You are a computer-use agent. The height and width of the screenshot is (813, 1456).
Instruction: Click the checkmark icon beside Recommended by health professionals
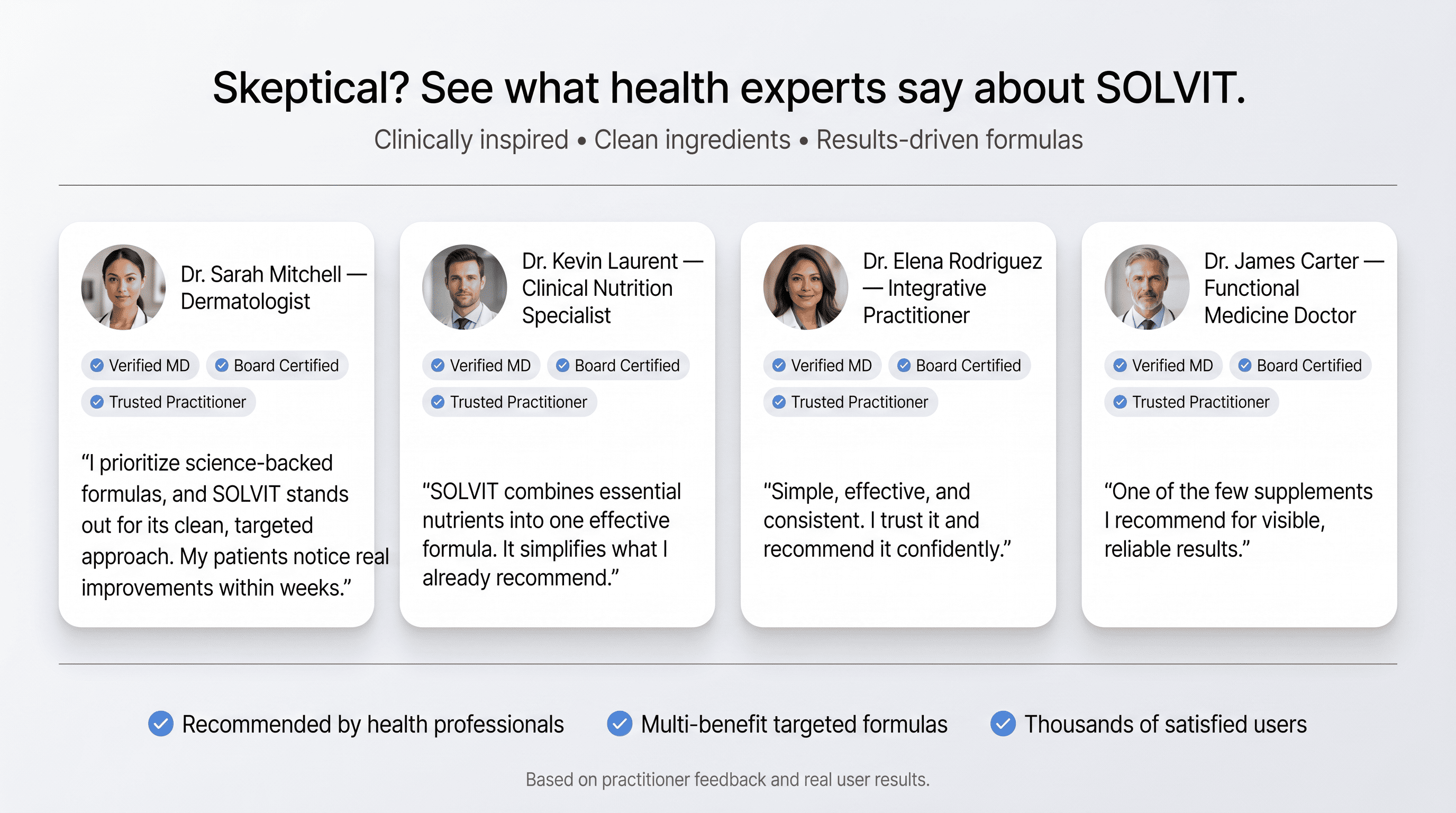160,724
